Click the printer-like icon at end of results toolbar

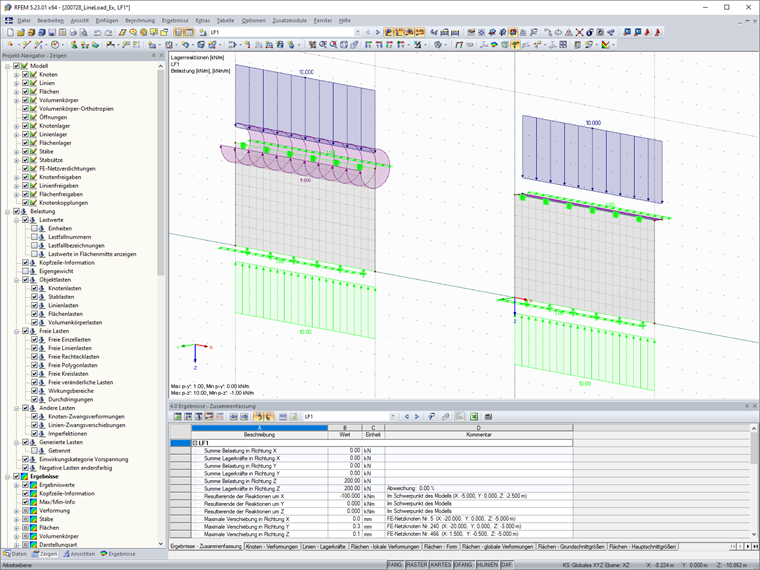click(x=488, y=417)
